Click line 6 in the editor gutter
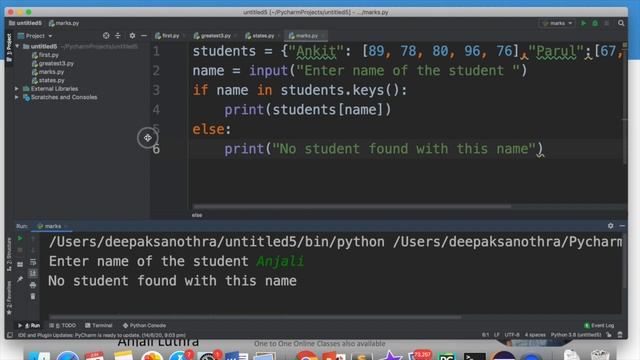640x360 pixels. click(156, 149)
